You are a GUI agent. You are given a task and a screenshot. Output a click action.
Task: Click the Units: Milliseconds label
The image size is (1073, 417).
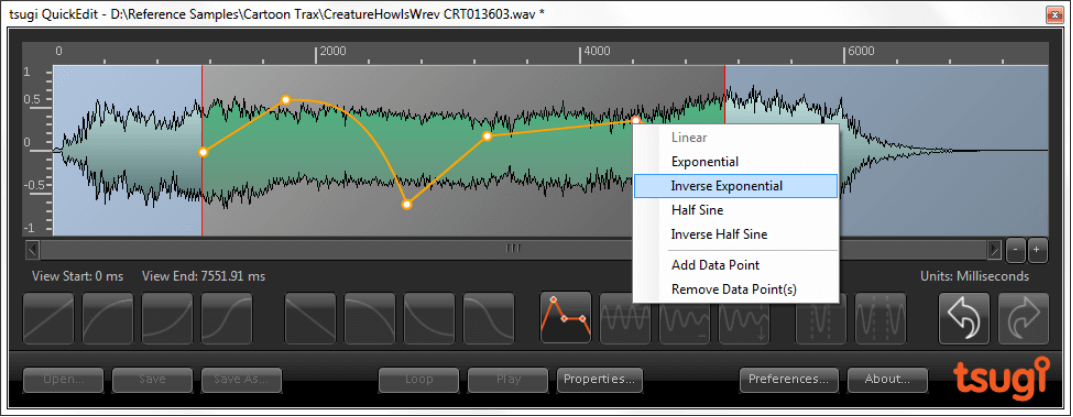[975, 277]
